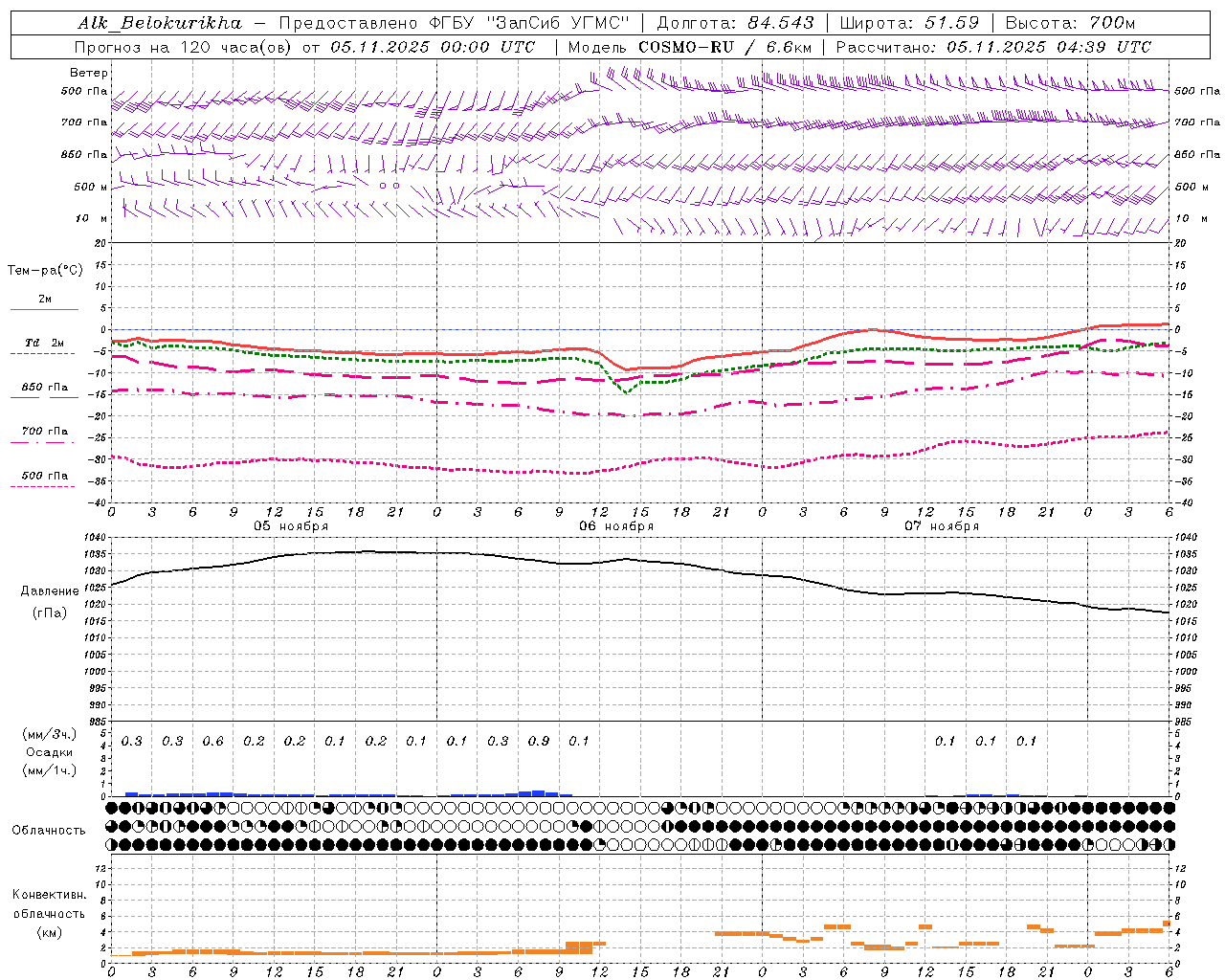The image size is (1225, 980).
Task: Select the latitude value Широта: 51.59
Action: pos(909,23)
